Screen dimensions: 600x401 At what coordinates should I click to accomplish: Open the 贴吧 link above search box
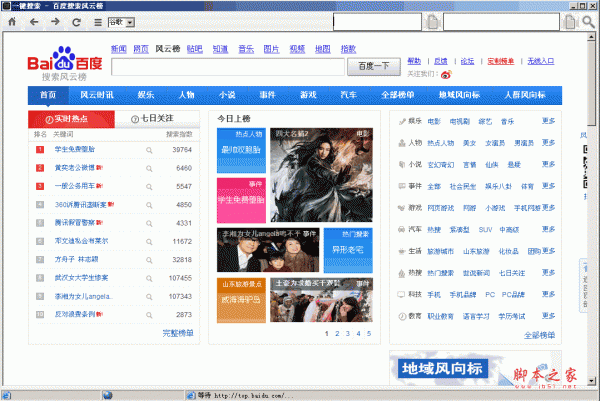point(195,49)
